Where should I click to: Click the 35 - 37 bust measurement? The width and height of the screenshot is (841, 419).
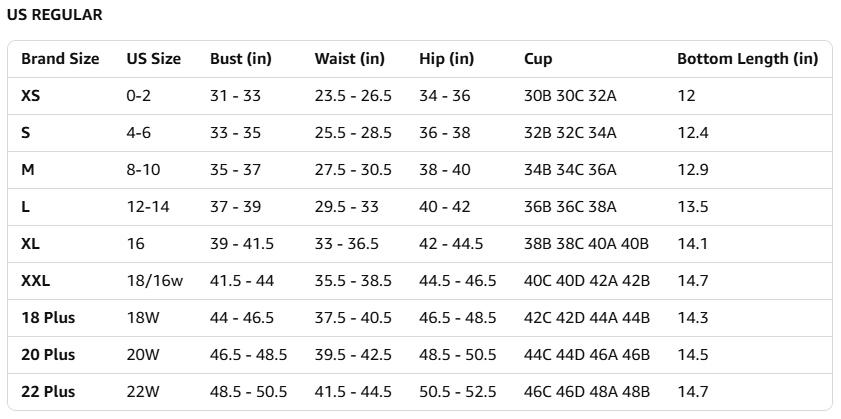tap(235, 170)
